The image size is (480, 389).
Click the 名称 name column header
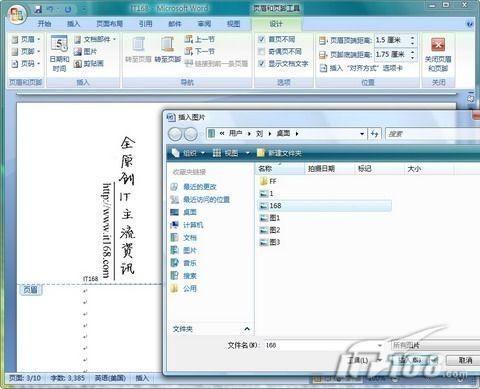[280, 169]
